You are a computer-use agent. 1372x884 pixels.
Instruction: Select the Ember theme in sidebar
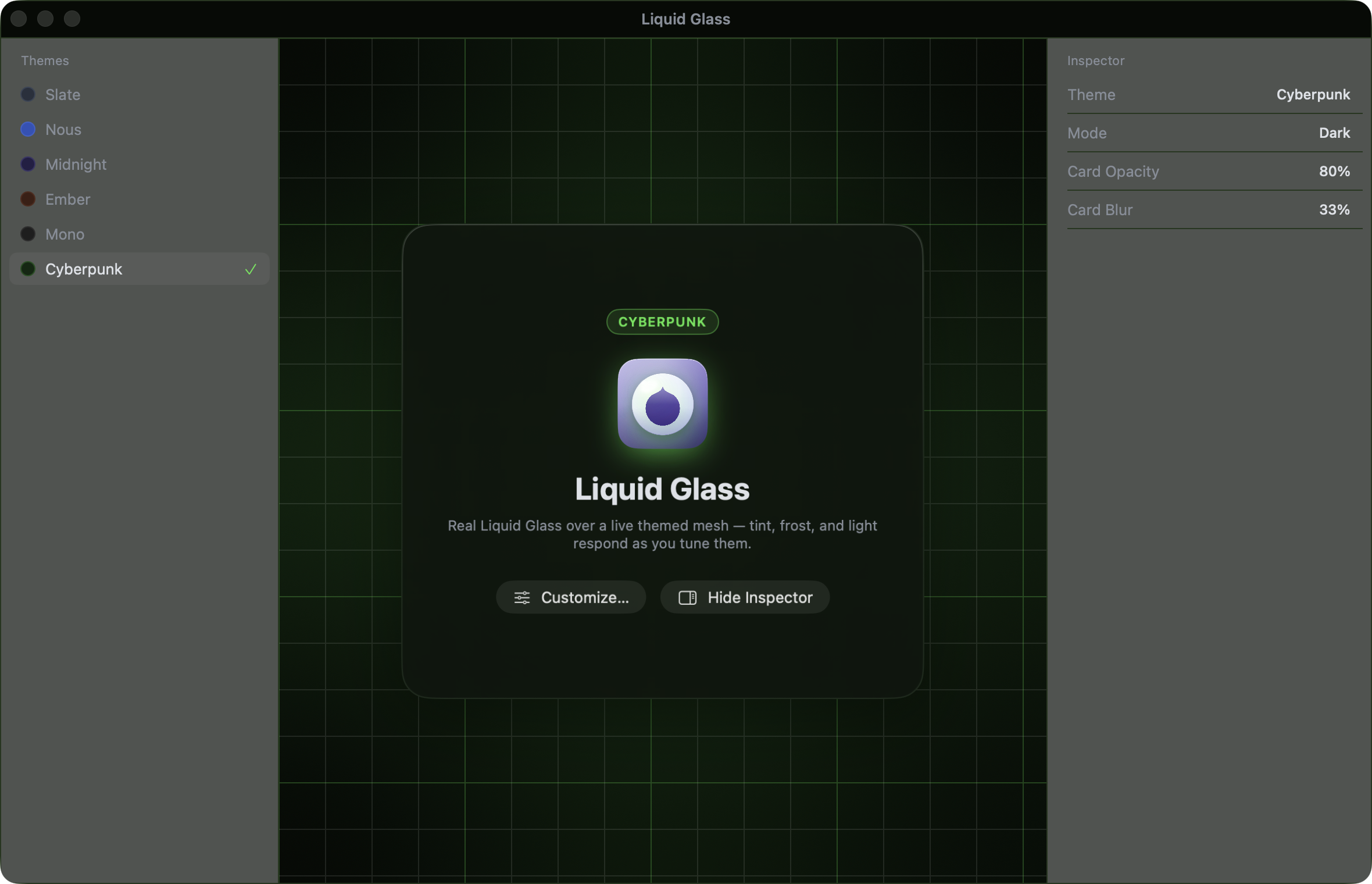[x=140, y=199]
